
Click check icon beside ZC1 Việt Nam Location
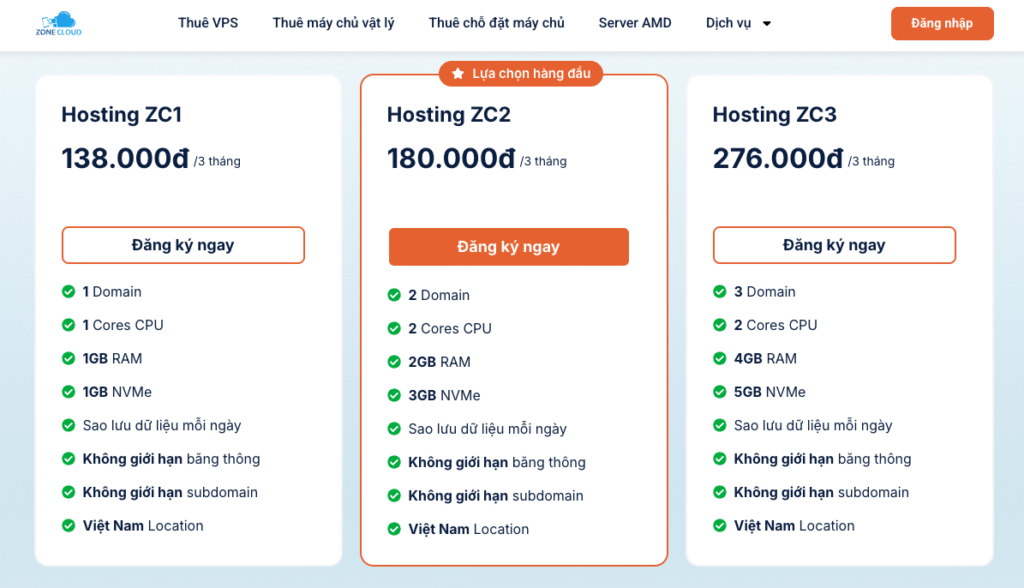coord(69,526)
